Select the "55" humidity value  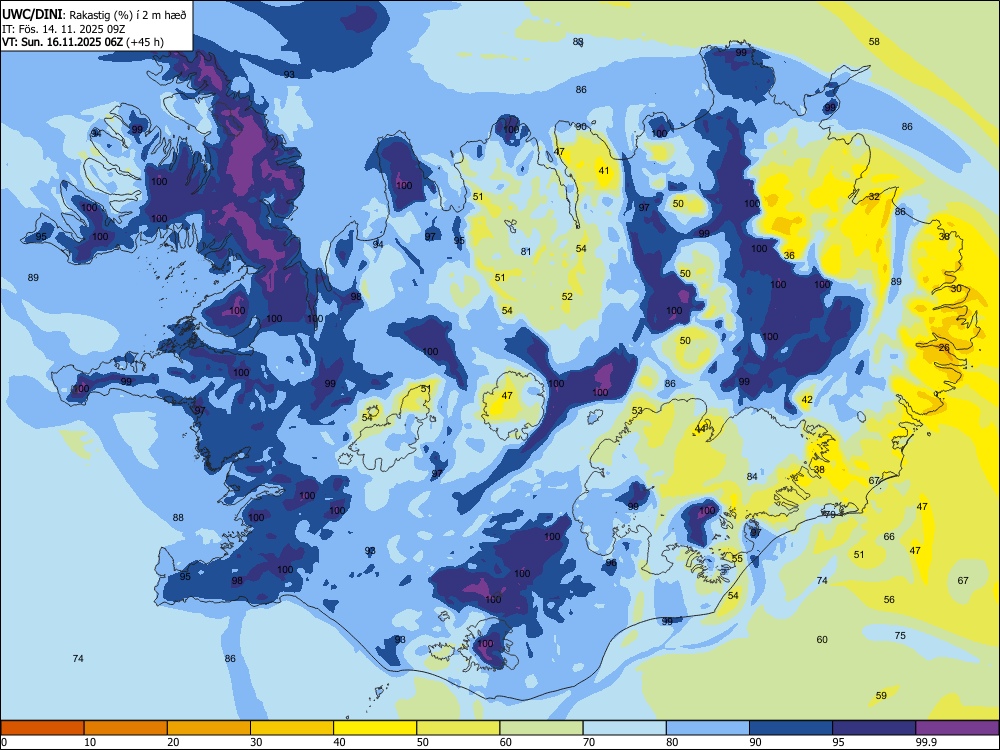tap(737, 558)
